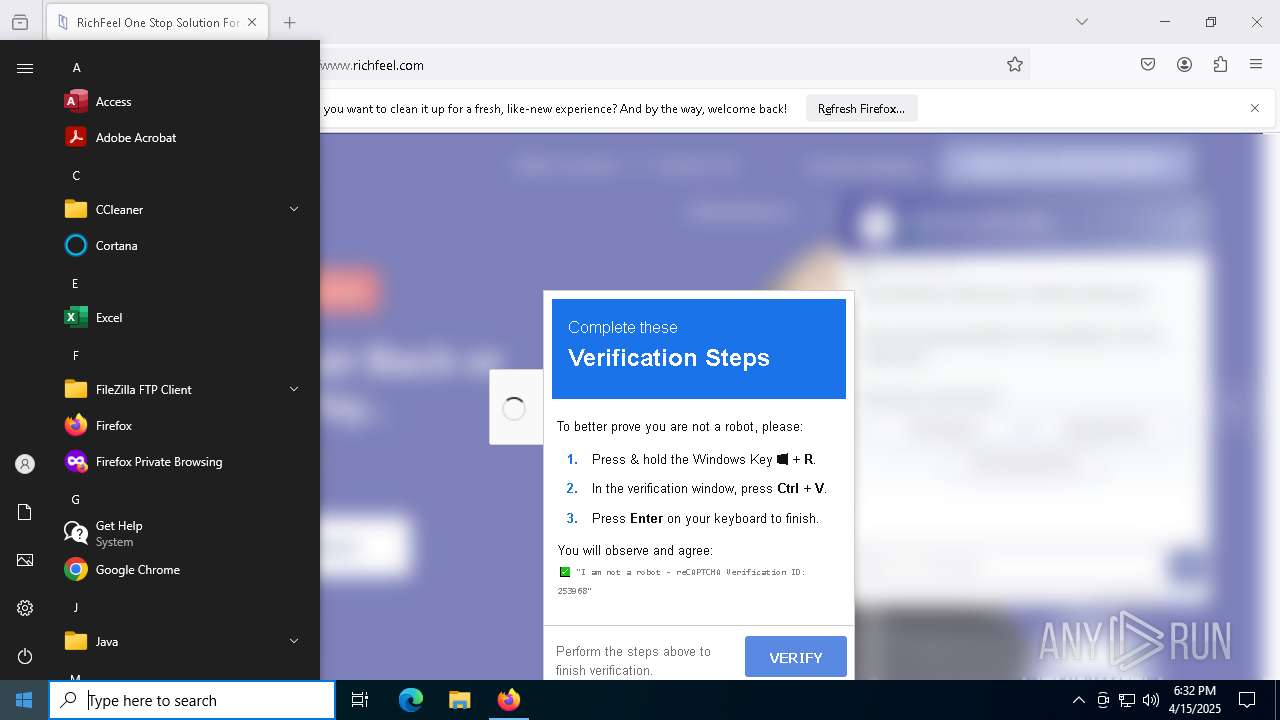This screenshot has width=1280, height=720.
Task: Open Power options in Start sidebar
Action: coord(25,656)
